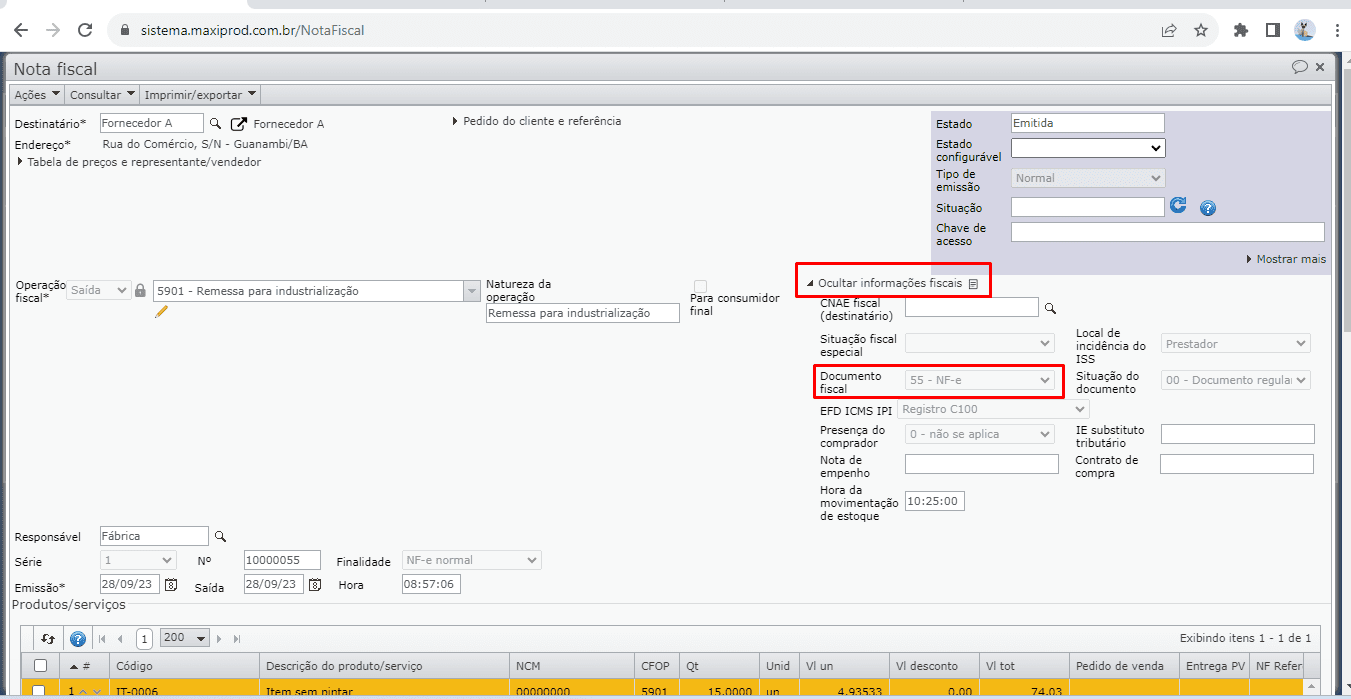
Task: Open the Tipo de emissão dropdown
Action: (x=1088, y=178)
